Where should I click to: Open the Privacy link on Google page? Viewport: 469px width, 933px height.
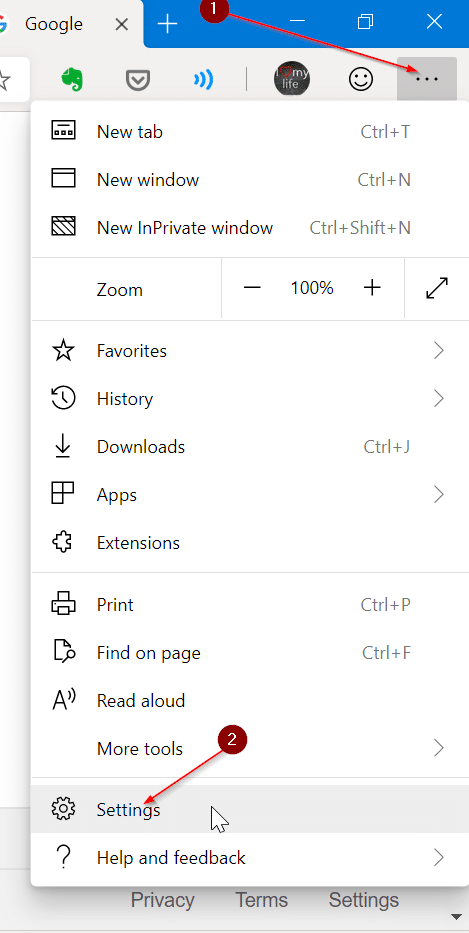(x=162, y=900)
